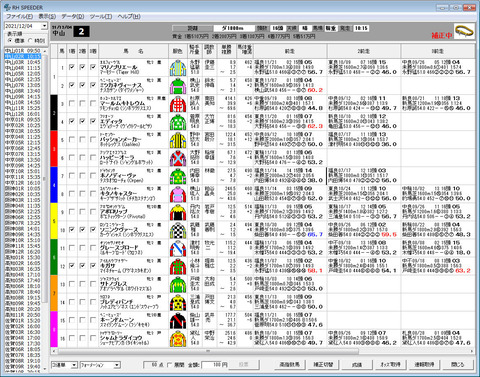Click the black and yellow silks for horse 9

click(178, 212)
